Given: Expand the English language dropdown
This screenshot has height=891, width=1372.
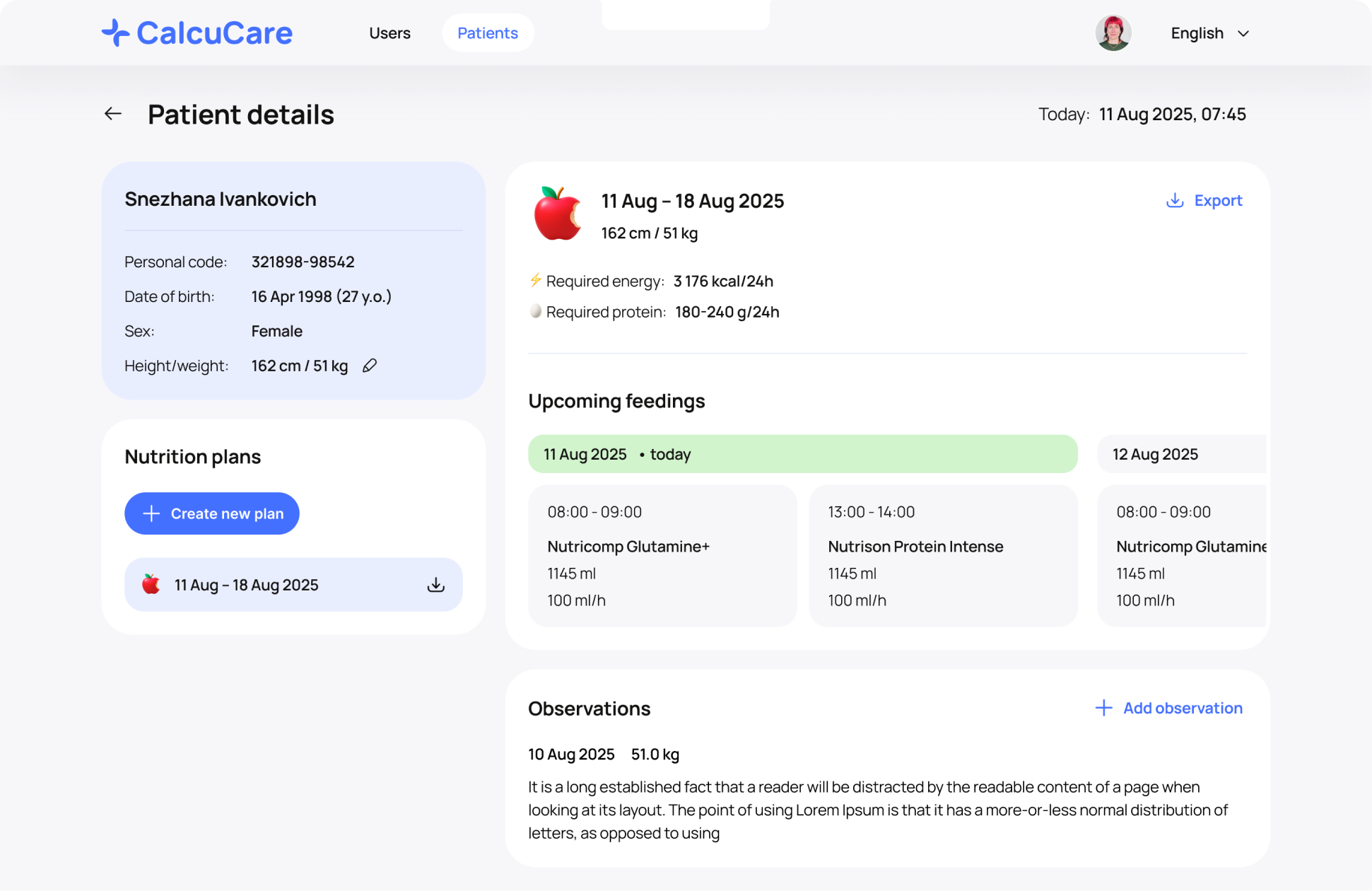Looking at the screenshot, I should click(x=1197, y=33).
